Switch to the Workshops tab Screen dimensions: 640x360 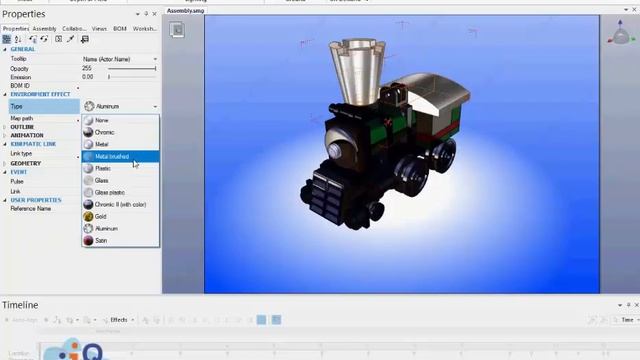coord(144,29)
